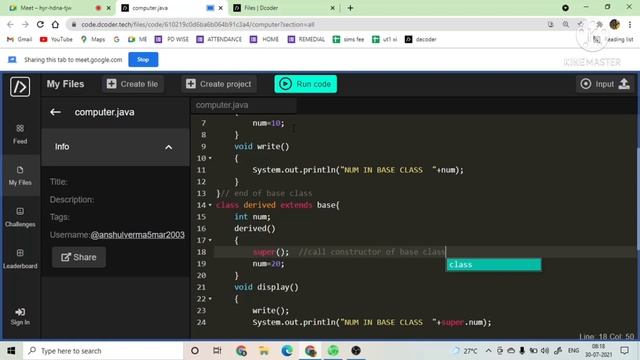Open a new browser tab
Viewport: 640px width, 360px height.
pyautogui.click(x=351, y=8)
